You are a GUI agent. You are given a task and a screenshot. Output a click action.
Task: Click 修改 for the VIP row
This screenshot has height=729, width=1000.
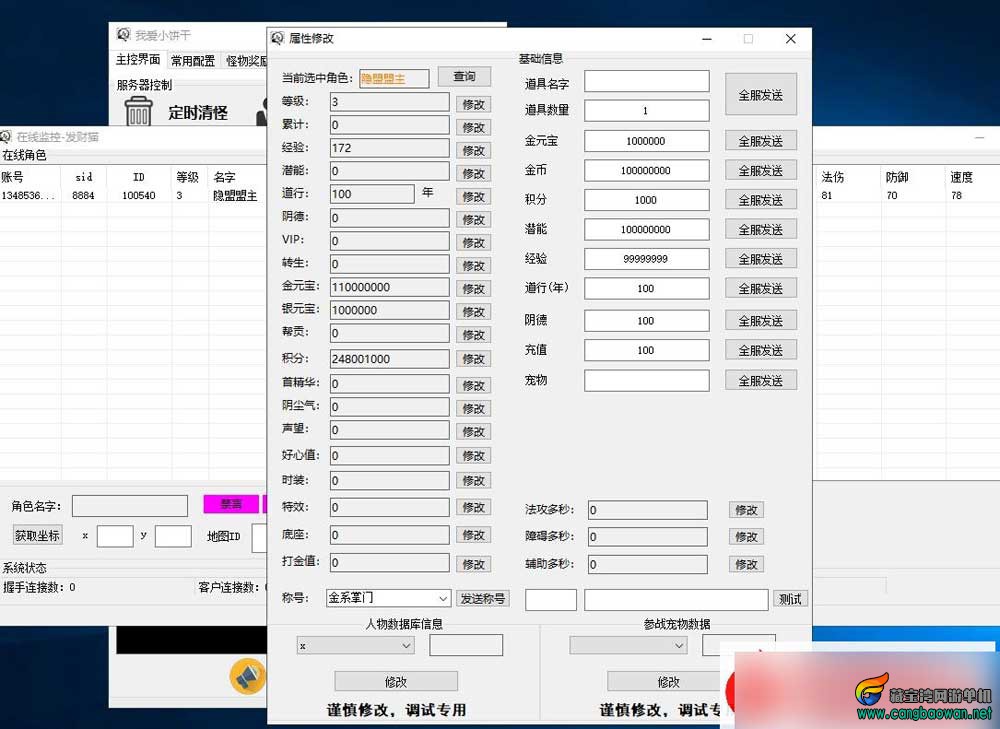(x=473, y=242)
